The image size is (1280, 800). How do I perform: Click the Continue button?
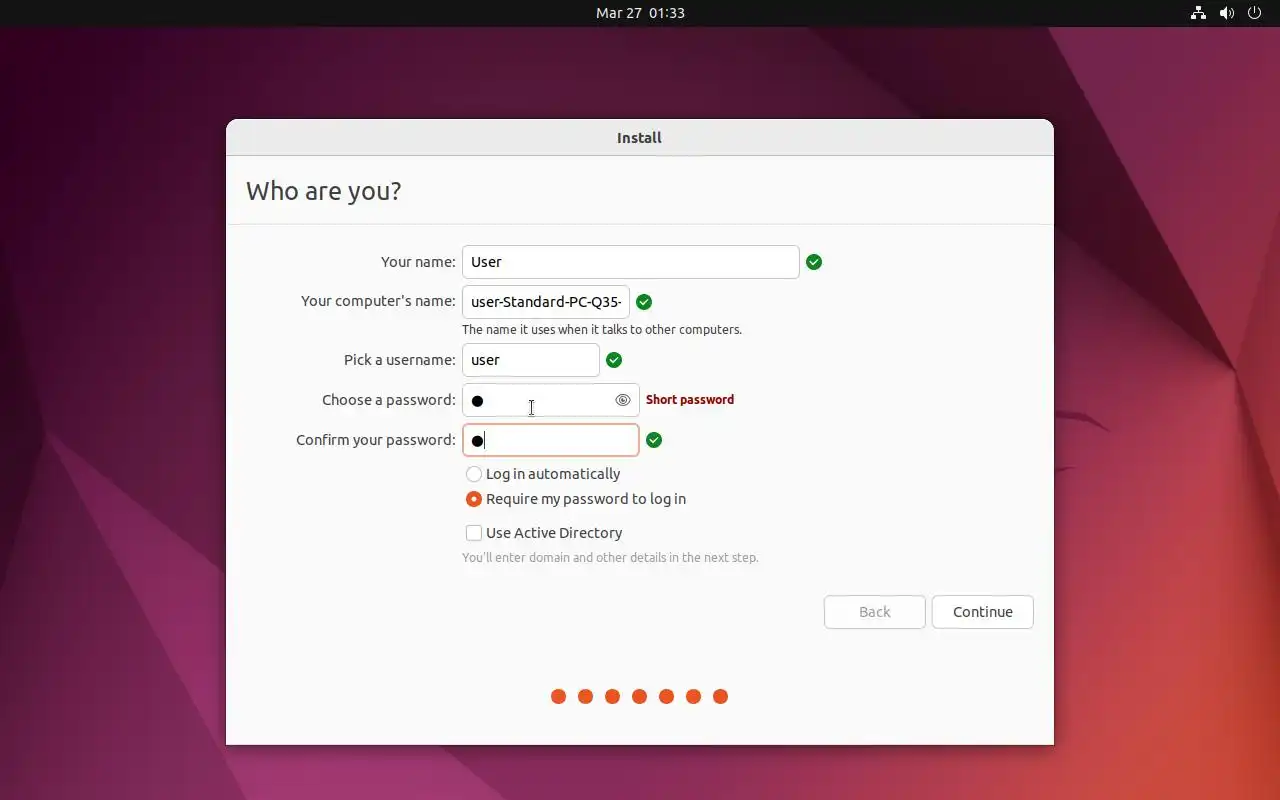point(983,612)
